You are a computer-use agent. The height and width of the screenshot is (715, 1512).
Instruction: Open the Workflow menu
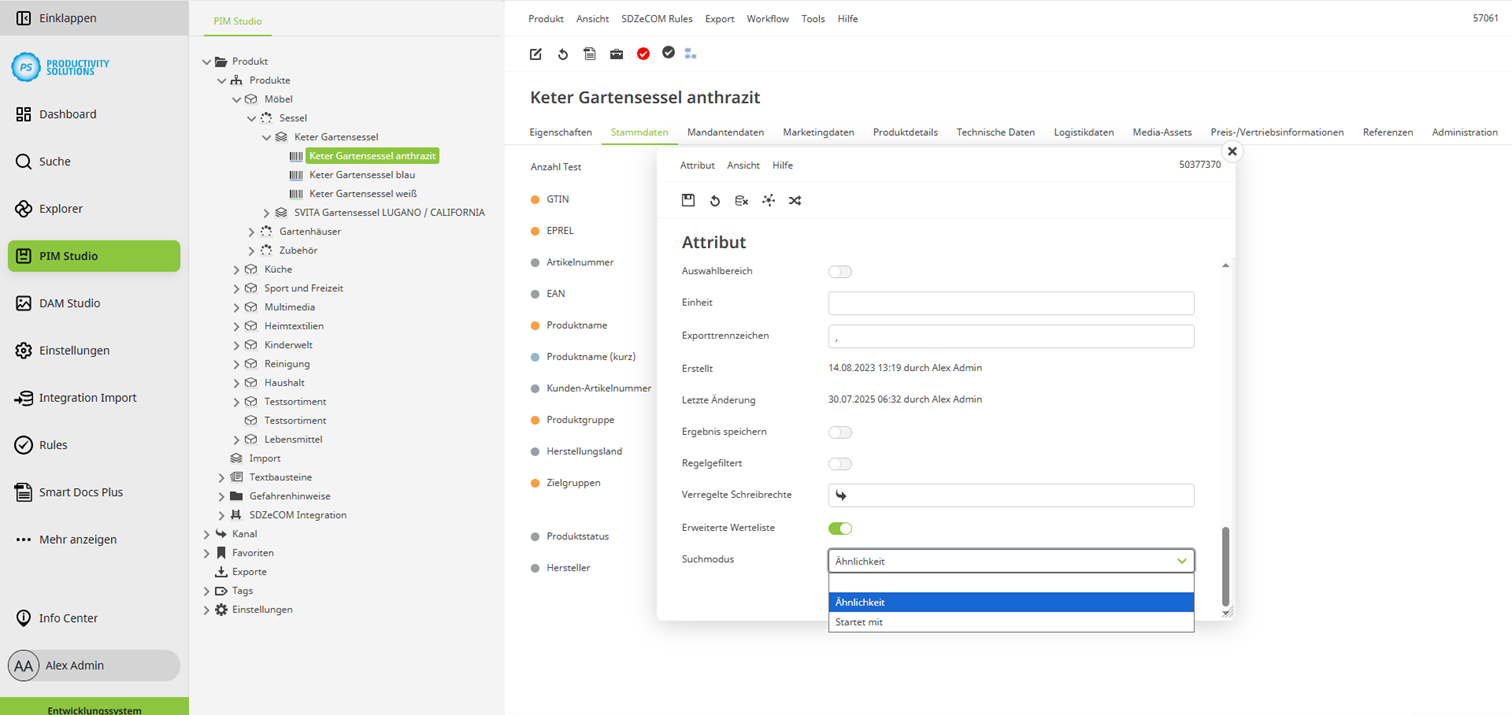767,18
